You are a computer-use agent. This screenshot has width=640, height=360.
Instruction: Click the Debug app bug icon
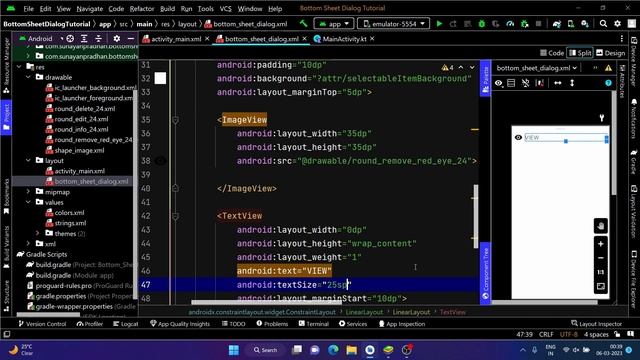tap(482, 24)
